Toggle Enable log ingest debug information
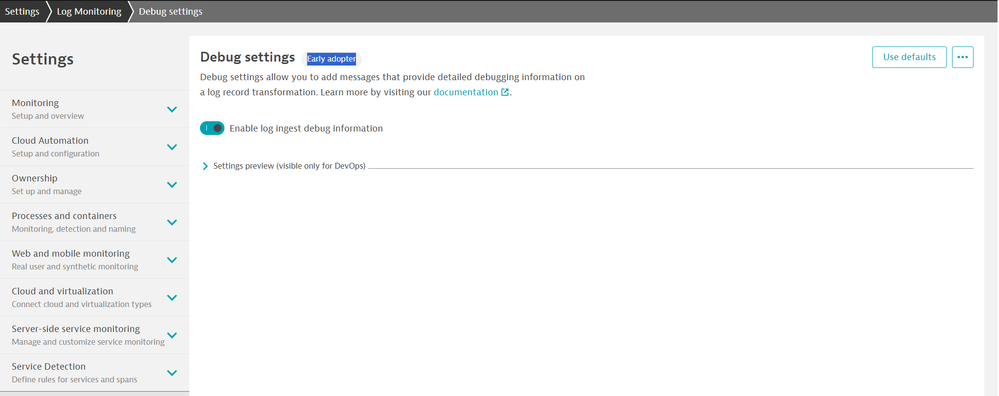 (x=212, y=128)
